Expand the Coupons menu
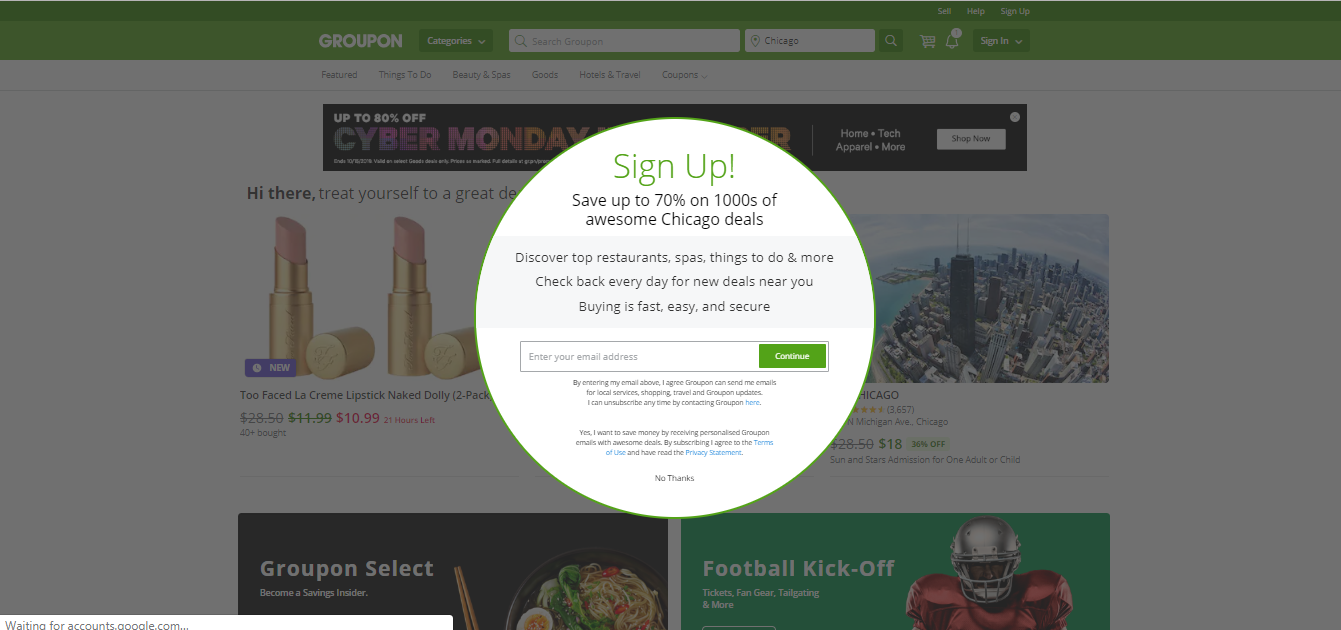1341x630 pixels. click(684, 75)
